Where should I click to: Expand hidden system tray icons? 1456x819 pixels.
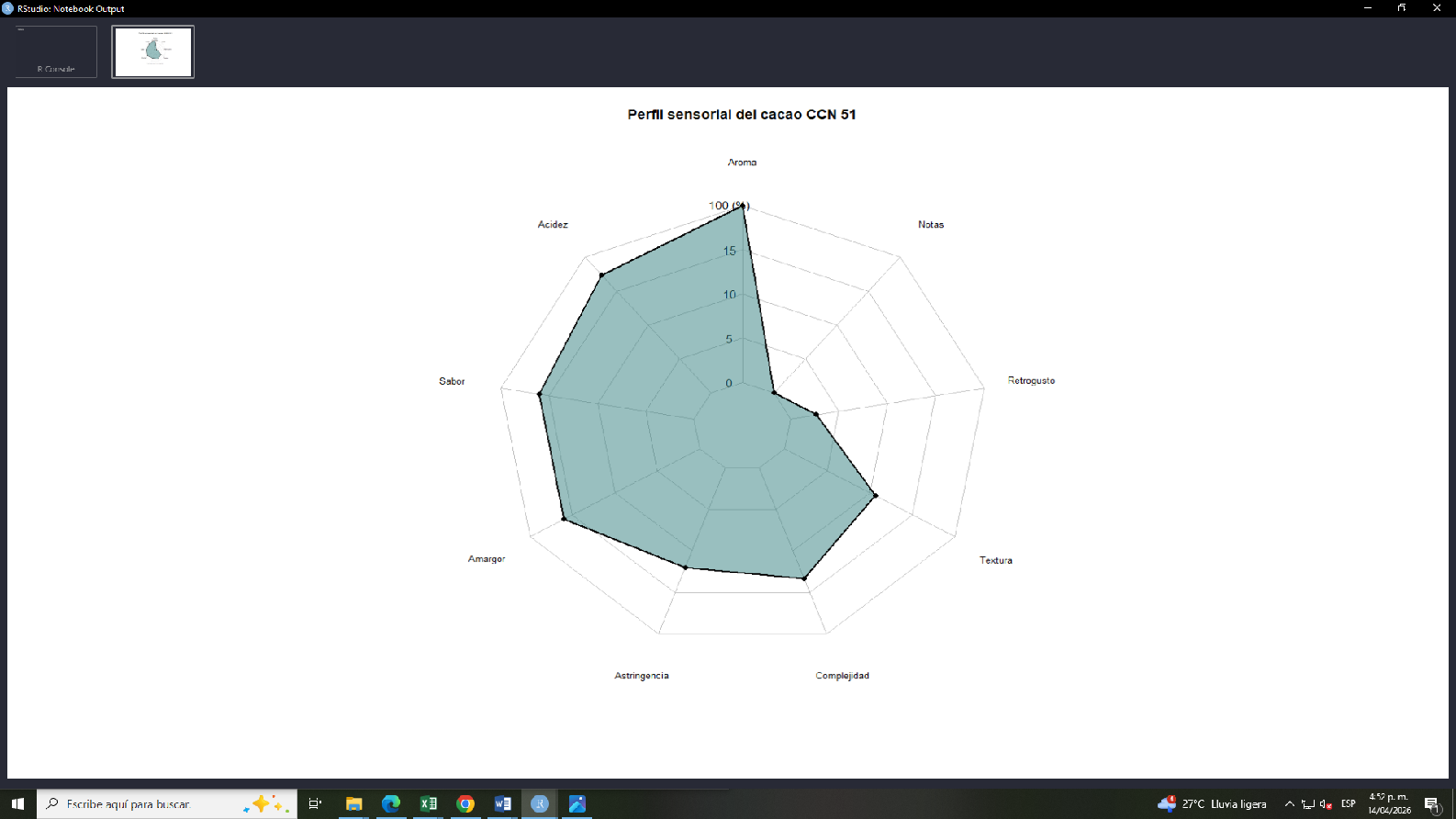click(1290, 803)
